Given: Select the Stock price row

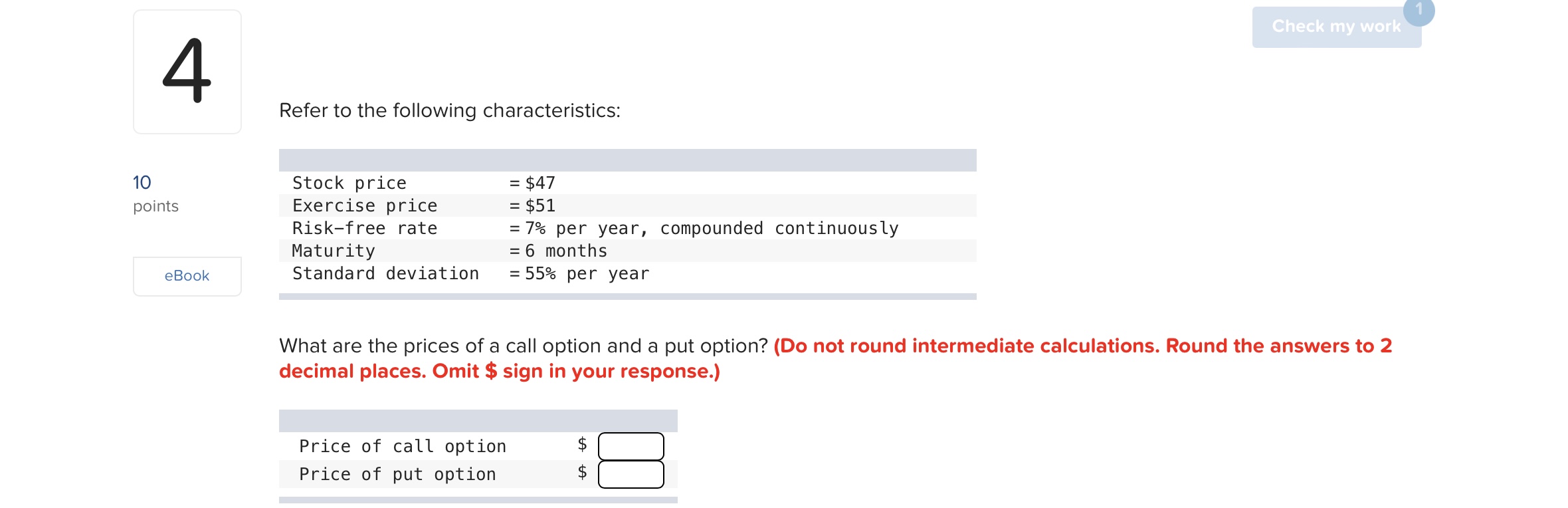Looking at the screenshot, I should pyautogui.click(x=465, y=183).
